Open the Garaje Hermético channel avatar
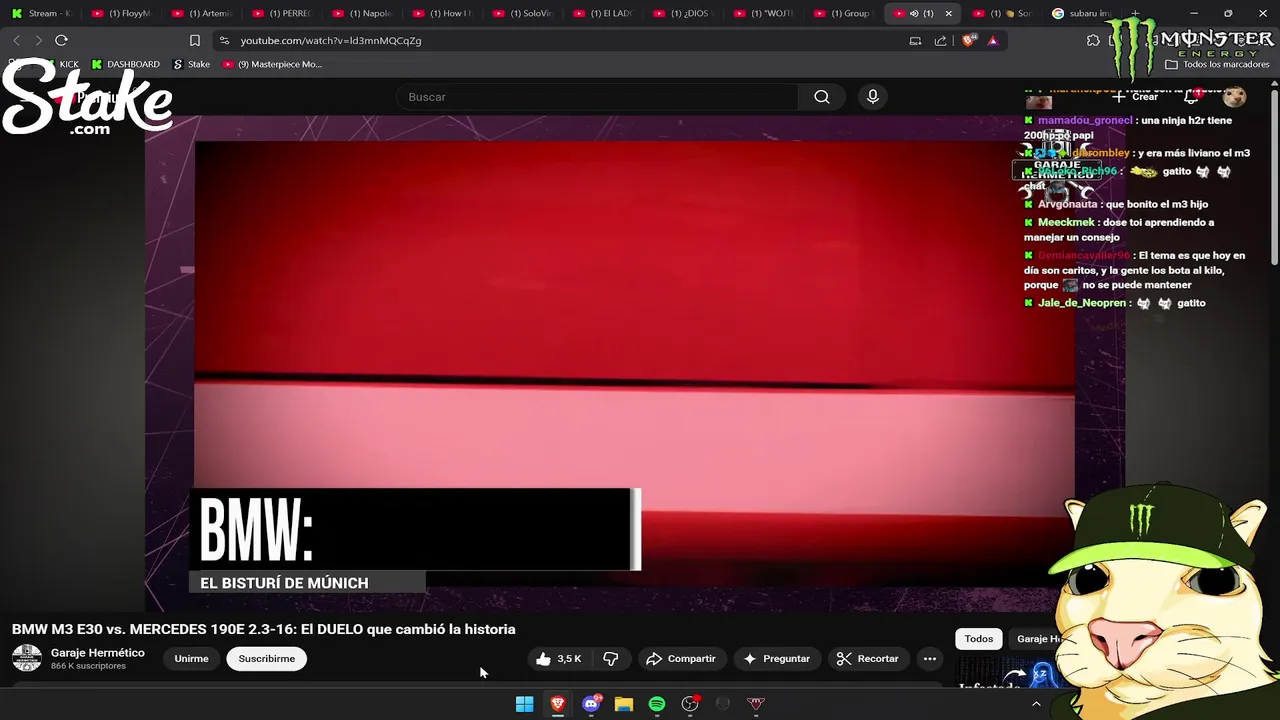Viewport: 1280px width, 720px height. tap(27, 659)
